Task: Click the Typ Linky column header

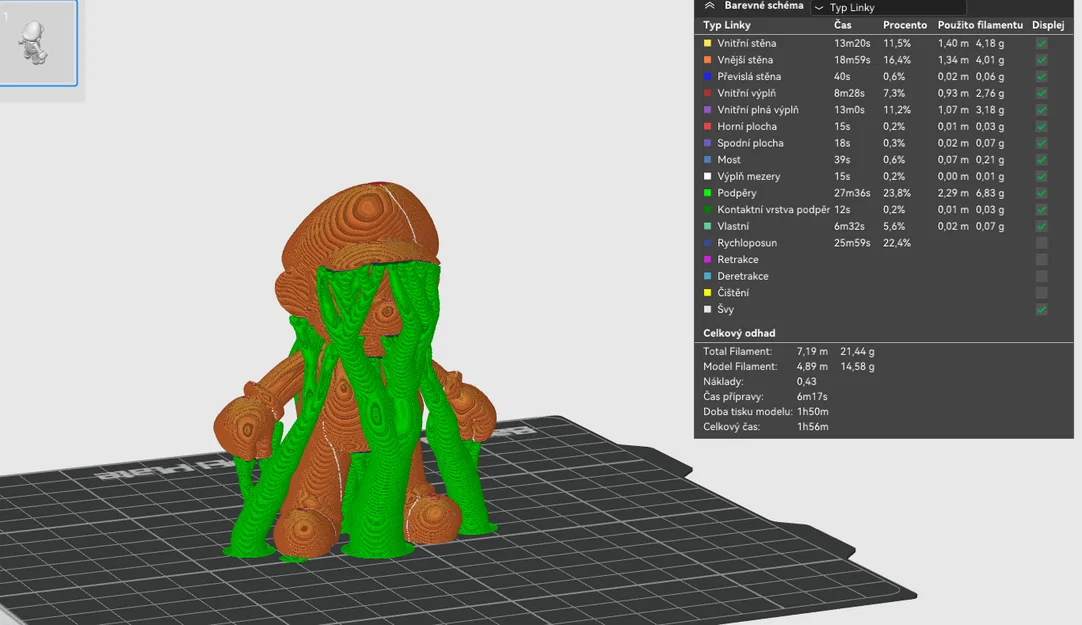Action: 727,25
